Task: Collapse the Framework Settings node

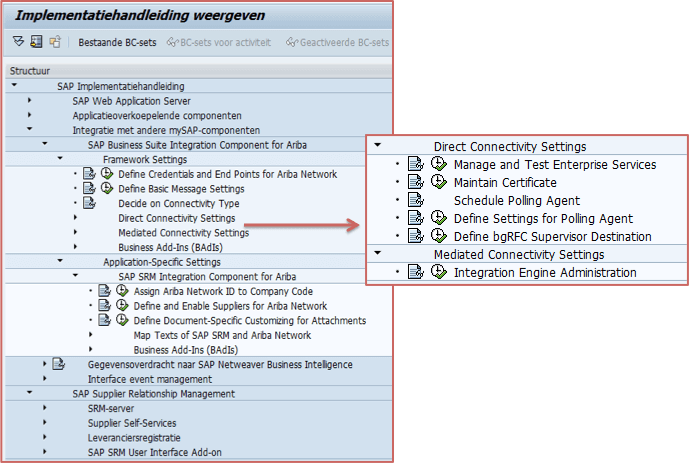Action: coord(60,158)
